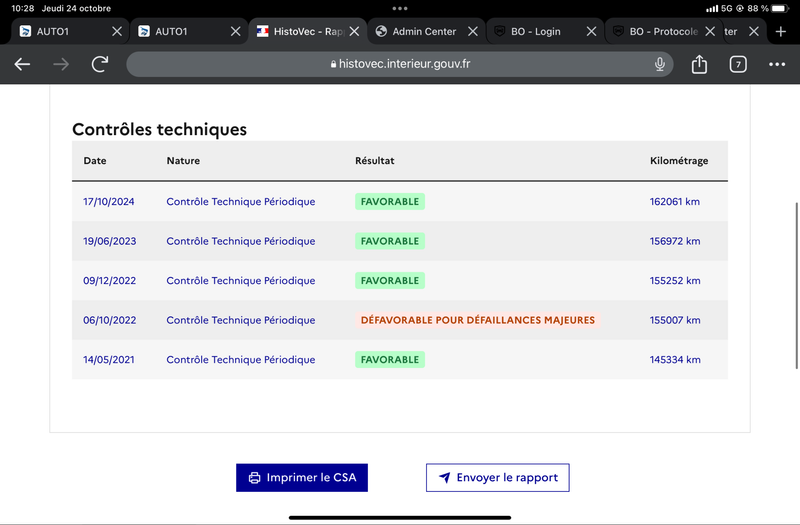800x525 pixels.
Task: Click the page vertical scrollbar
Action: tap(796, 286)
